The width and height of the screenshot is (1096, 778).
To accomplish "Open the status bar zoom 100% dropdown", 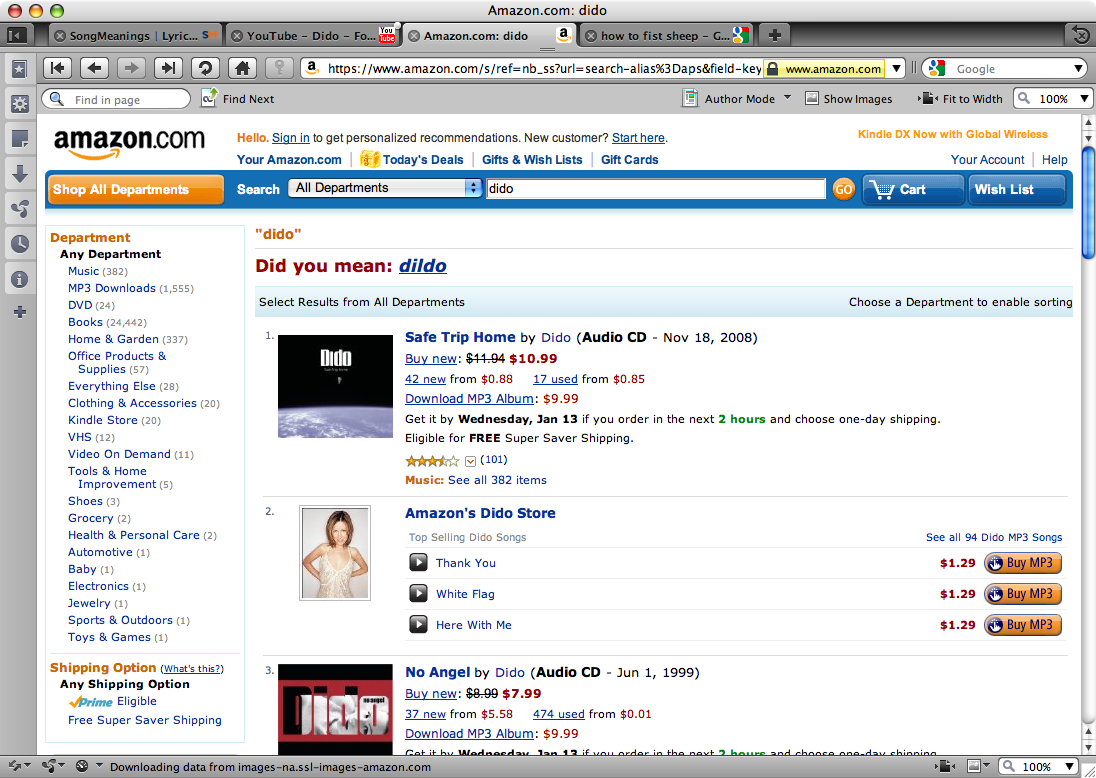I will coord(1069,766).
